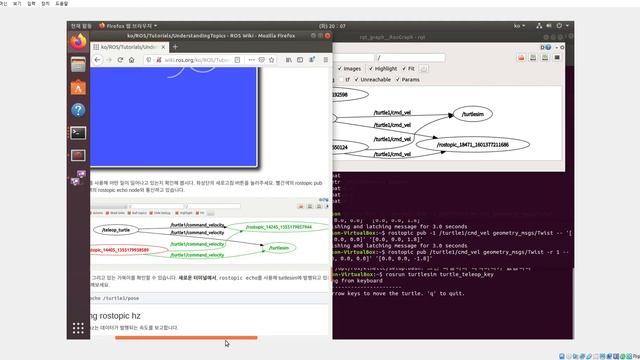Click the fit-in-view button next to Fit
This screenshot has height=360, width=640.
[424, 69]
